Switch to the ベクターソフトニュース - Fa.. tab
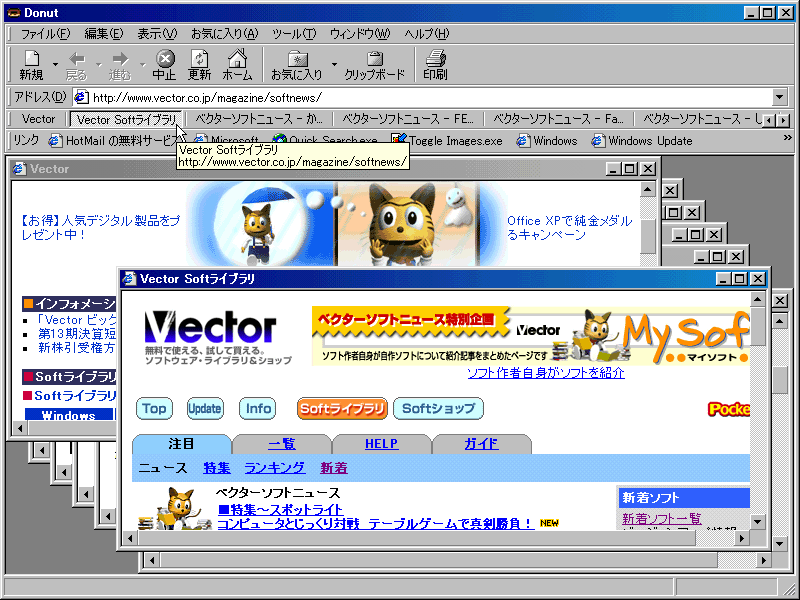Screen dimensions: 800x600 558,119
